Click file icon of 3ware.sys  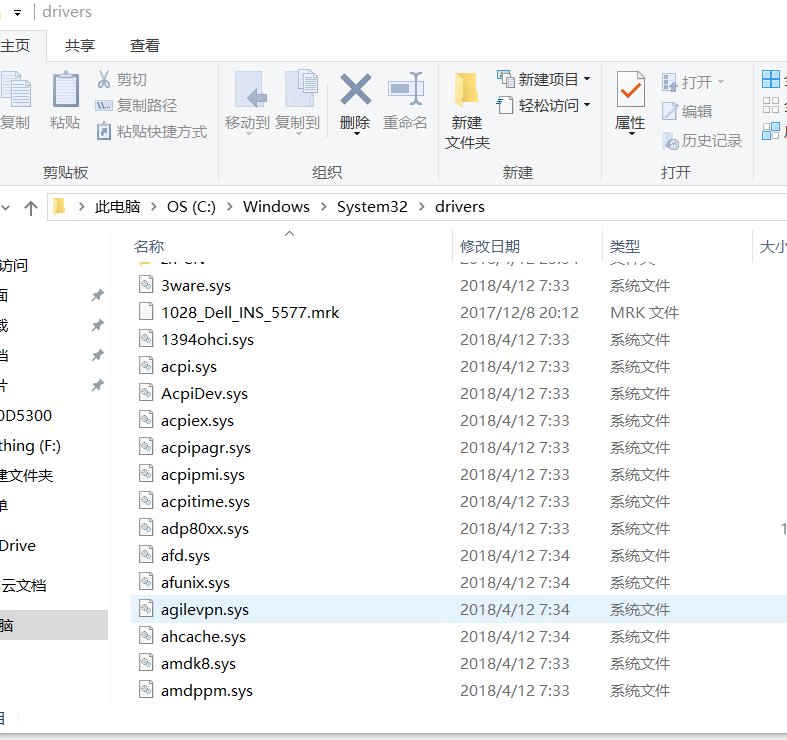(x=146, y=285)
